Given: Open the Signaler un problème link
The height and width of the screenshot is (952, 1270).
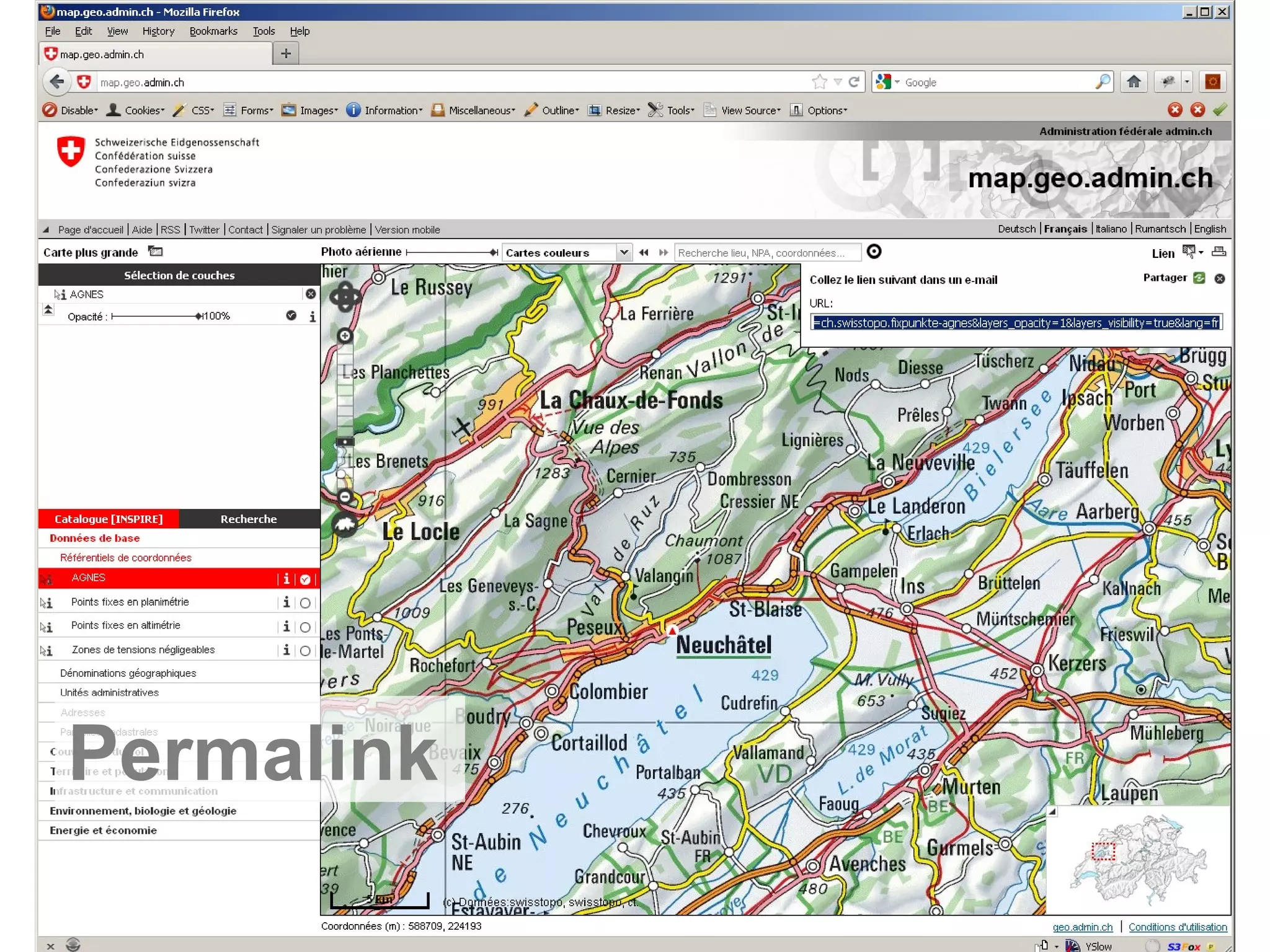Looking at the screenshot, I should [319, 229].
